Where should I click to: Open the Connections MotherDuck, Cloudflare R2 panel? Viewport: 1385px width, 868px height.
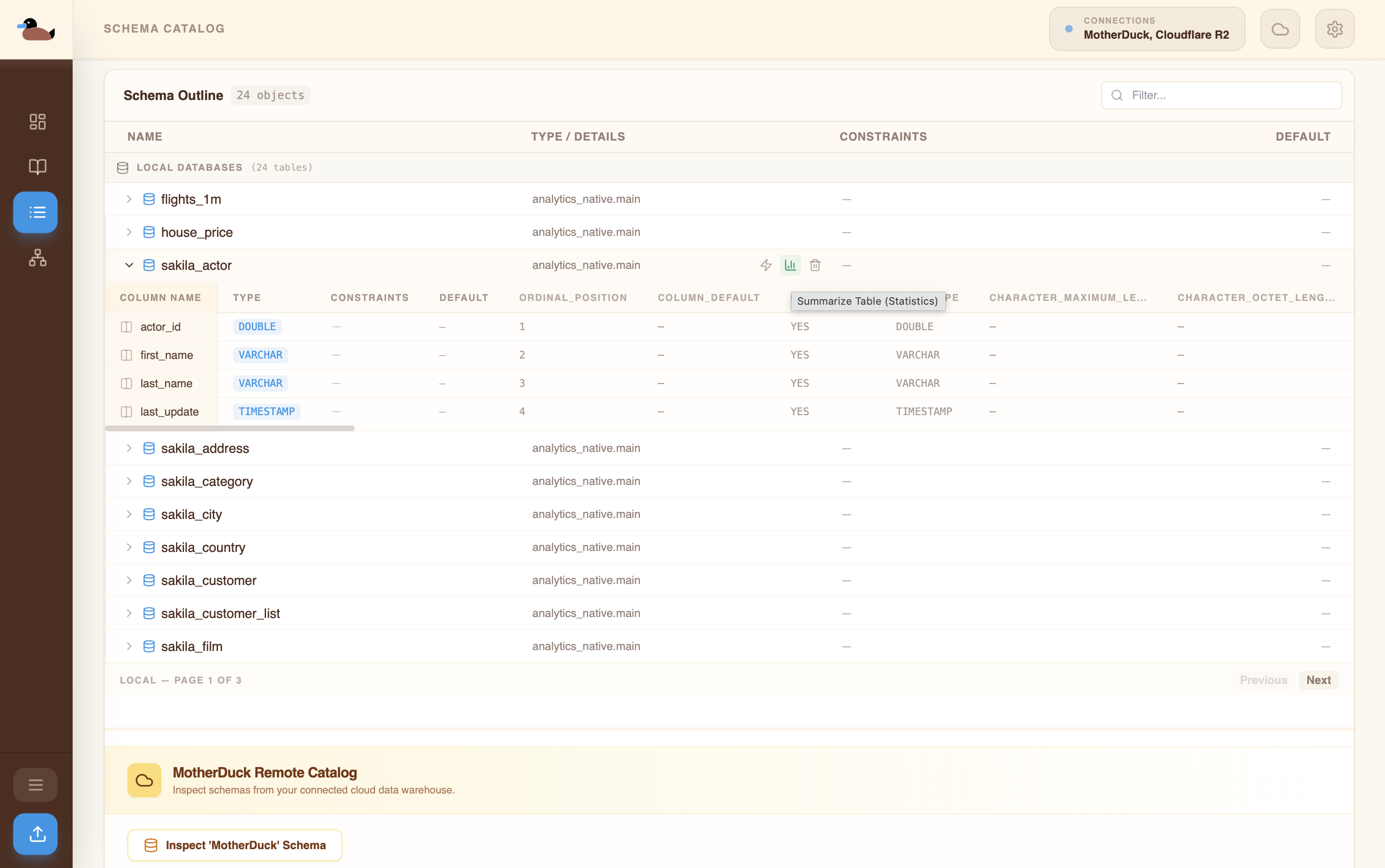(x=1146, y=29)
